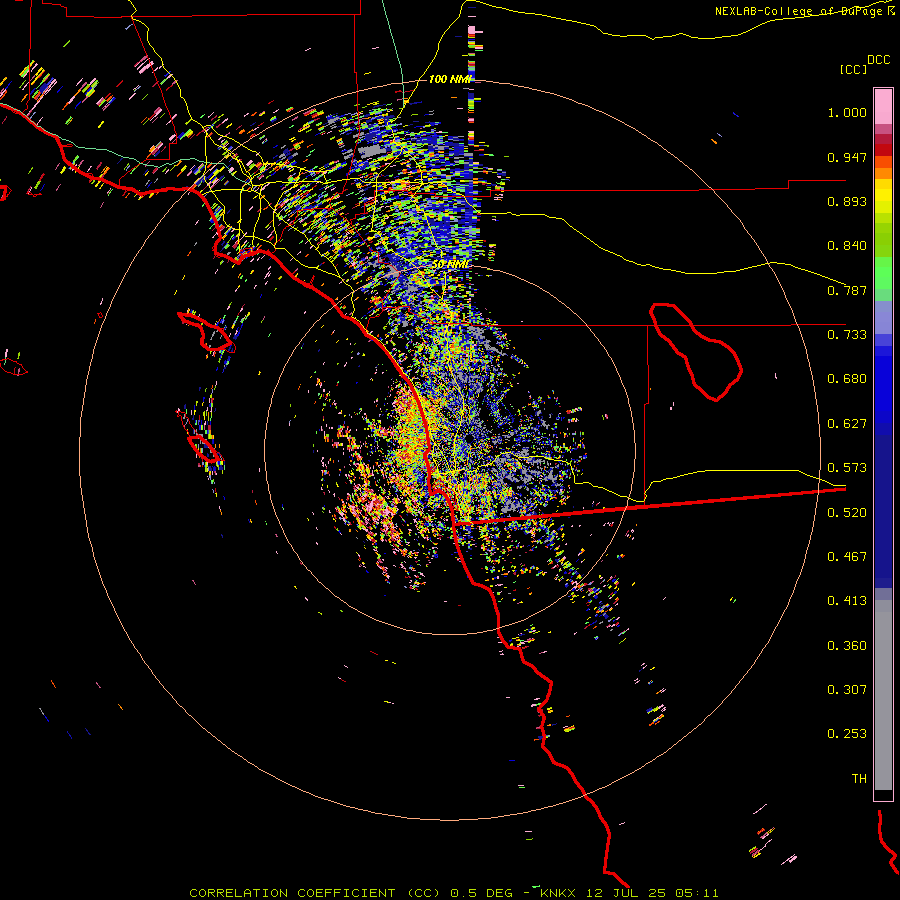The height and width of the screenshot is (900, 900).
Task: Click the 0.680 legend value
Action: (847, 379)
